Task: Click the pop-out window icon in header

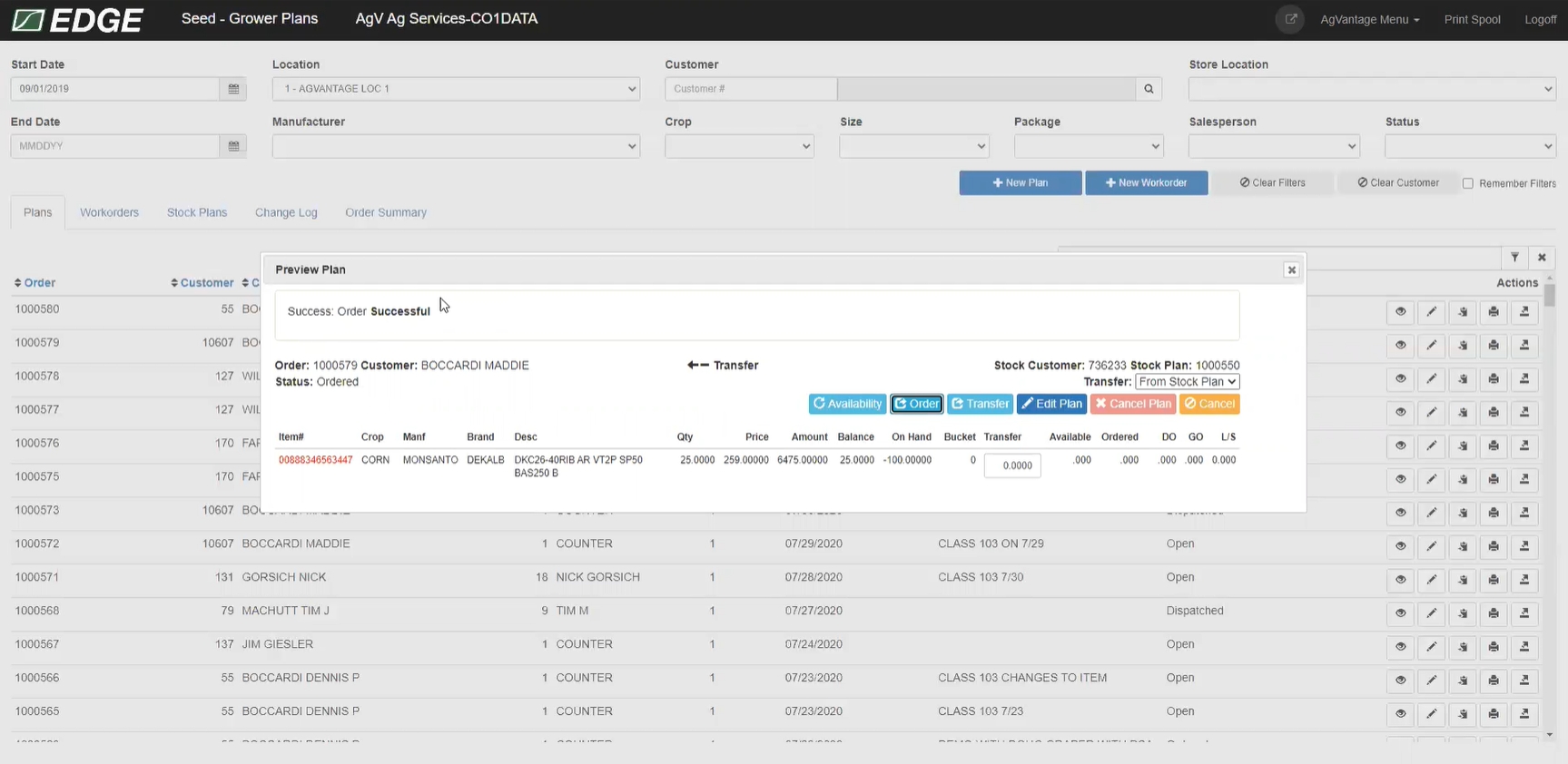Action: pos(1290,19)
